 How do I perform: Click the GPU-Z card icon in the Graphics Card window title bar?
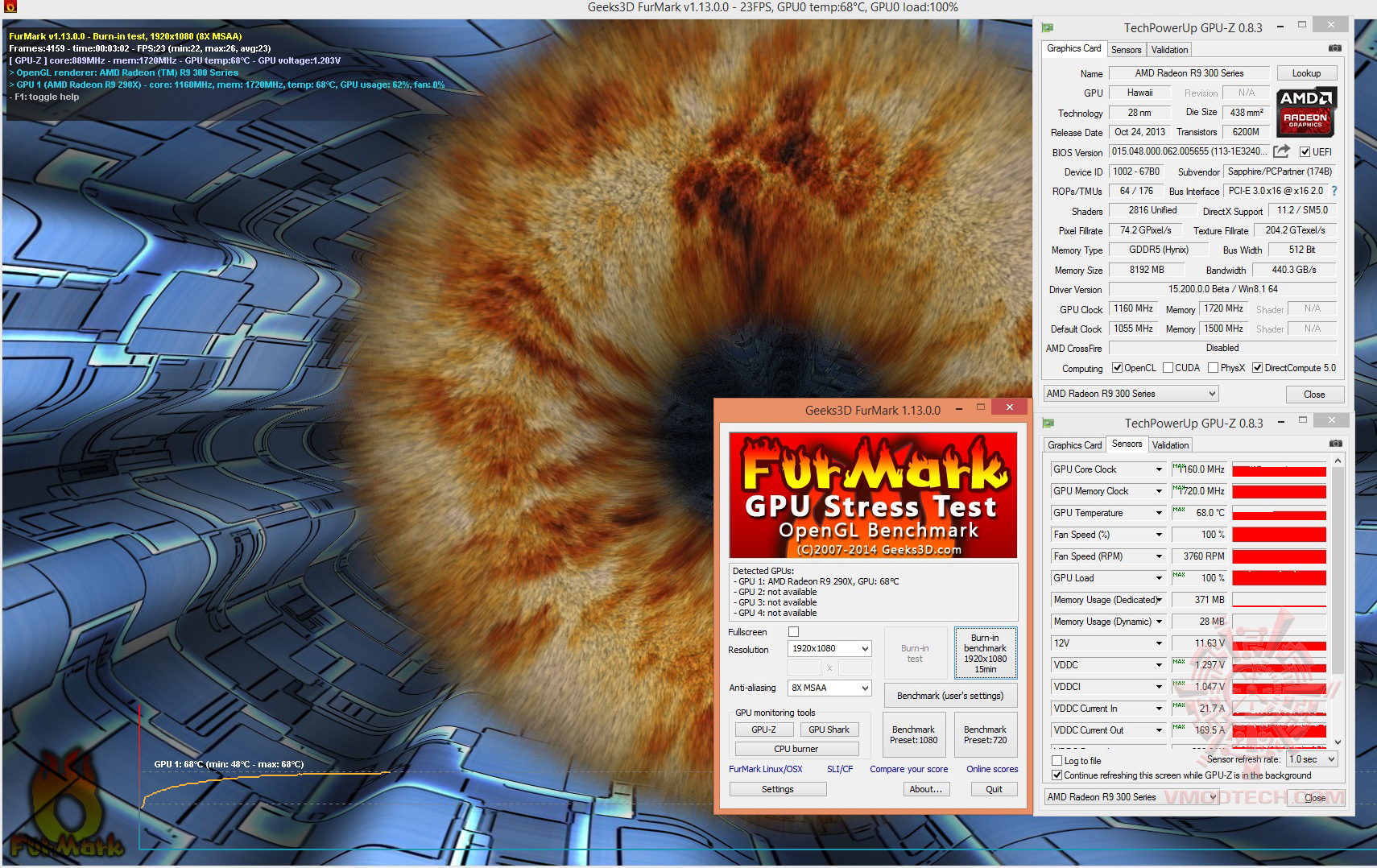point(1048,27)
